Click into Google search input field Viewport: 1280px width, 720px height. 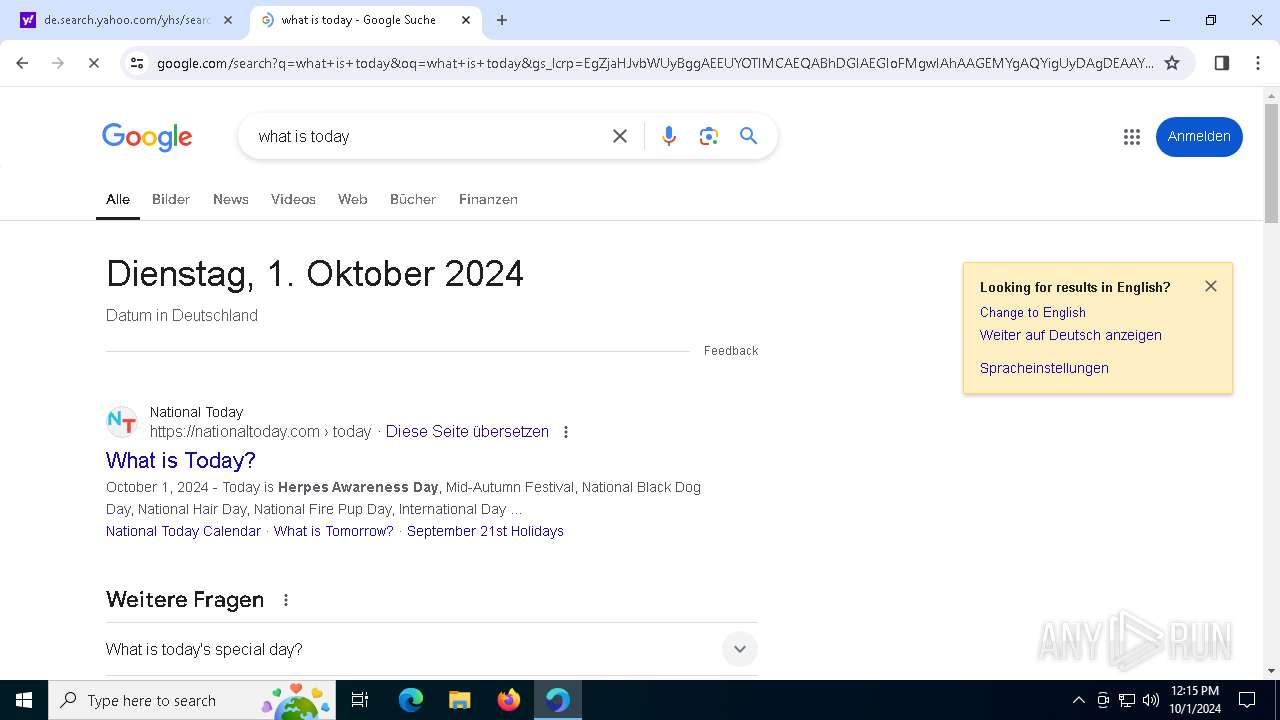click(x=425, y=136)
